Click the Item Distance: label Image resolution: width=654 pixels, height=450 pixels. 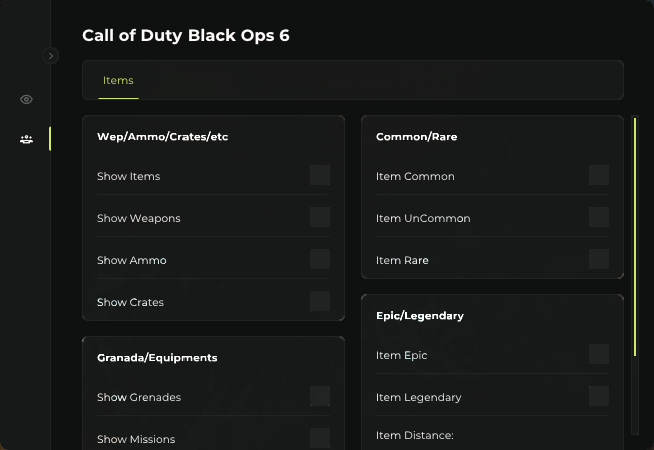(415, 435)
